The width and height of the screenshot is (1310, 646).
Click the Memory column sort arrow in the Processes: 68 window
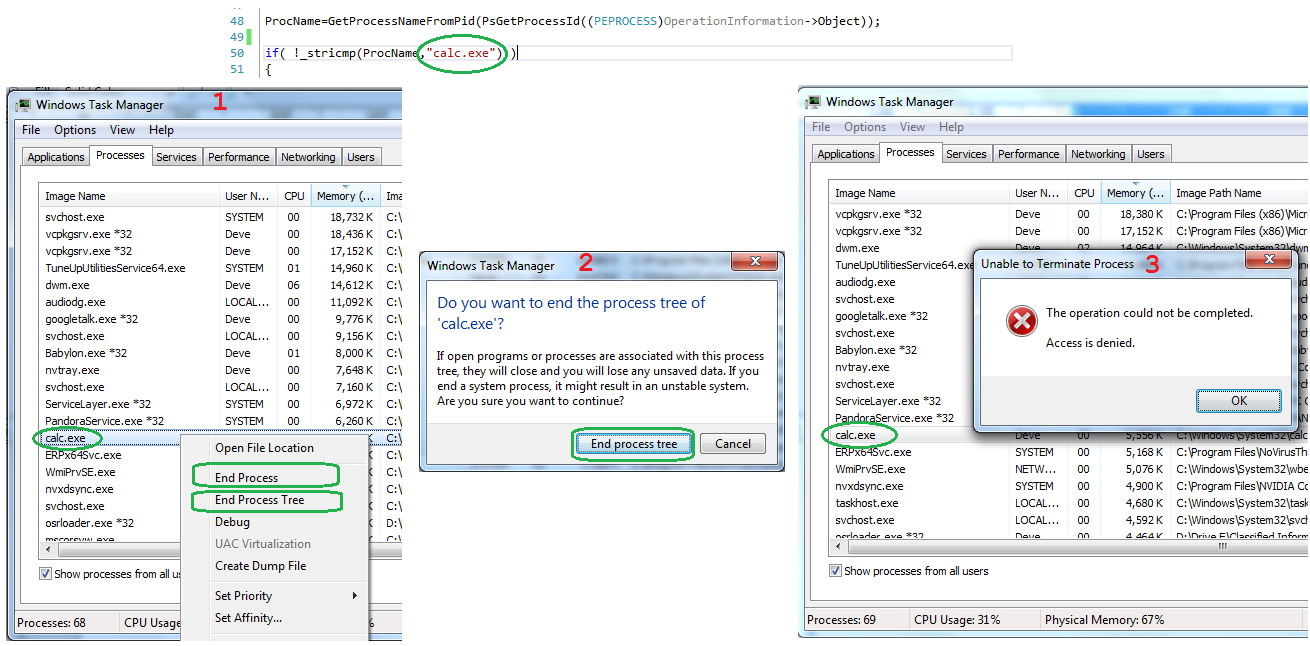[x=345, y=187]
